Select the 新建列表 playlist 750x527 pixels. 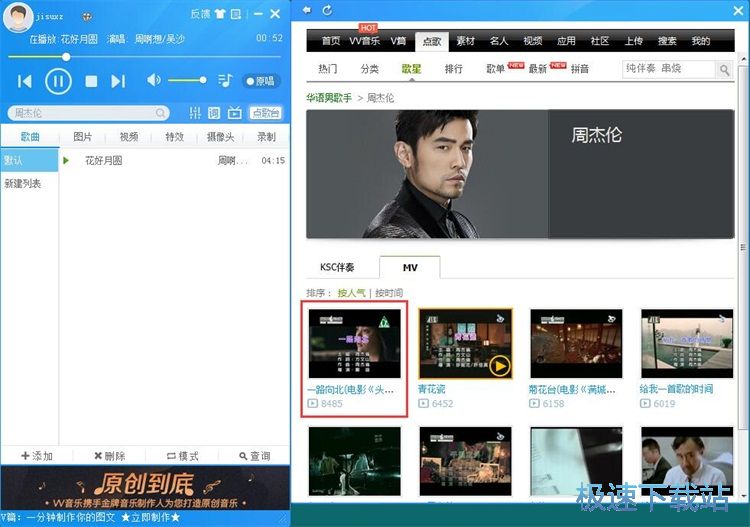coord(29,183)
